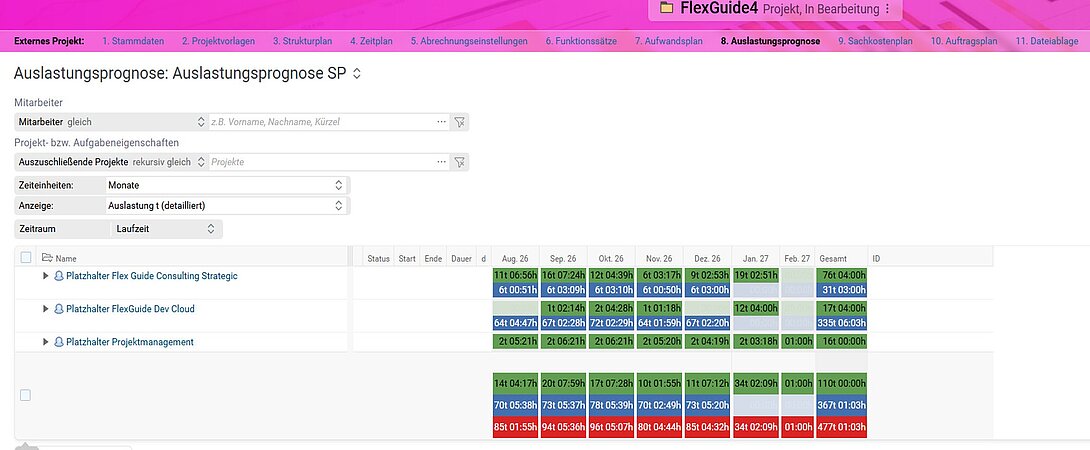Image resolution: width=1090 pixels, height=450 pixels.
Task: Click the person icon of Platzhalter FlexGuide Dev Cloud
Action: click(x=59, y=309)
